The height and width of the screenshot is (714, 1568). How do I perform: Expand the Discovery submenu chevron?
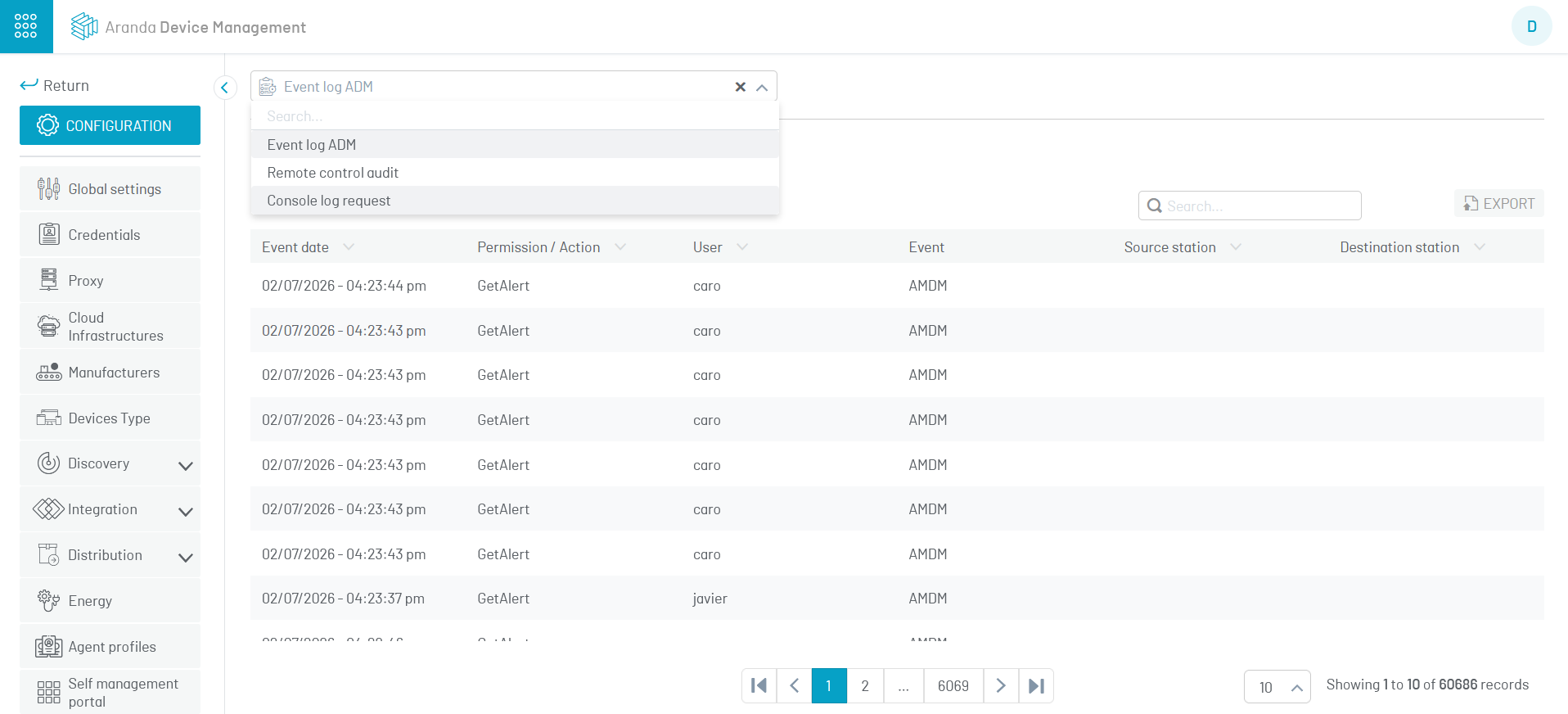point(186,466)
